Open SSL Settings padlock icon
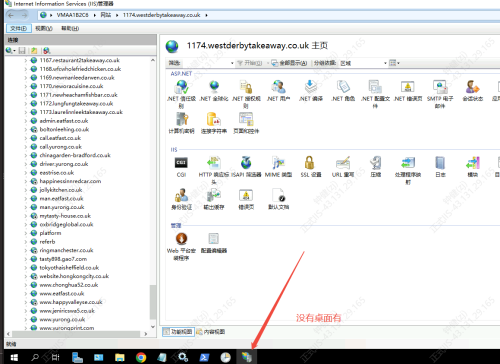This screenshot has height=364, width=500. pos(310,163)
